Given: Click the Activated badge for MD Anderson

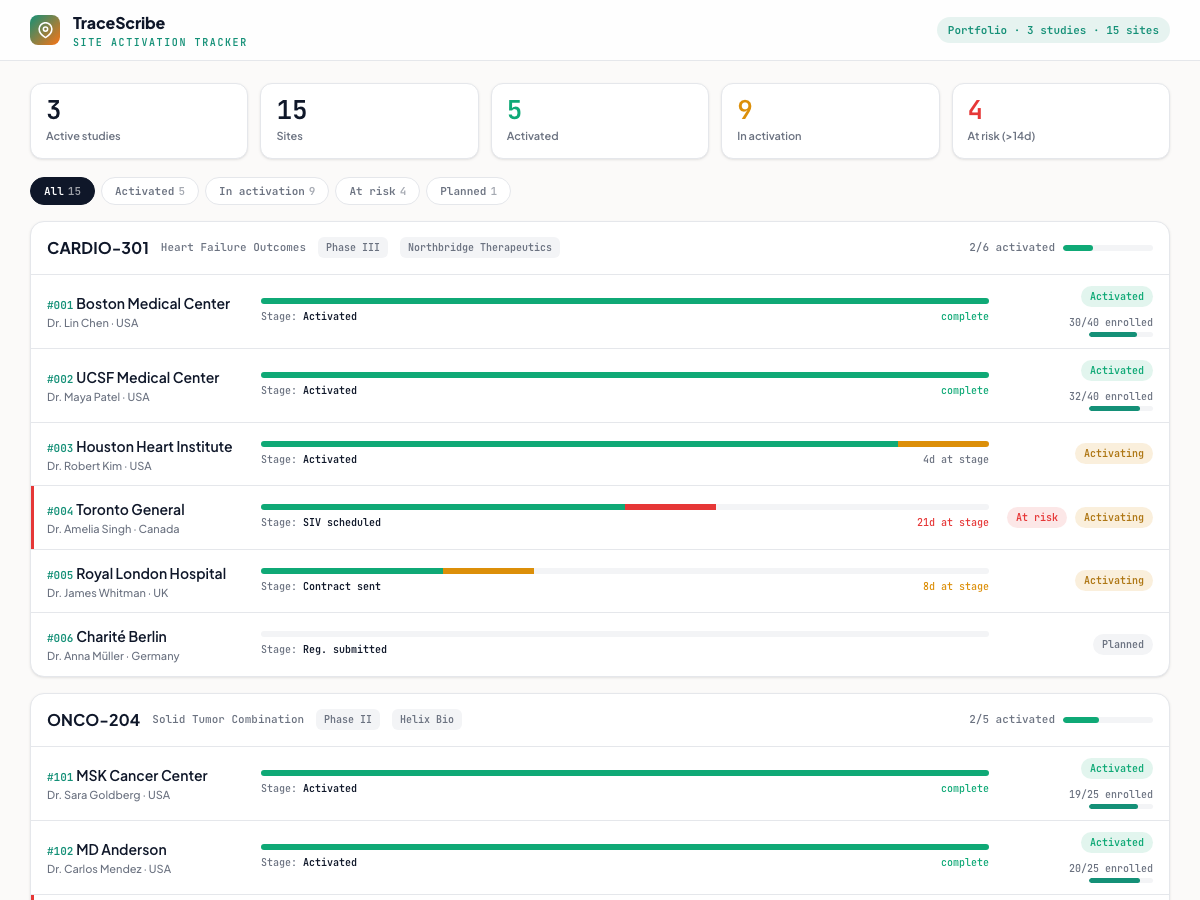Looking at the screenshot, I should (1117, 842).
